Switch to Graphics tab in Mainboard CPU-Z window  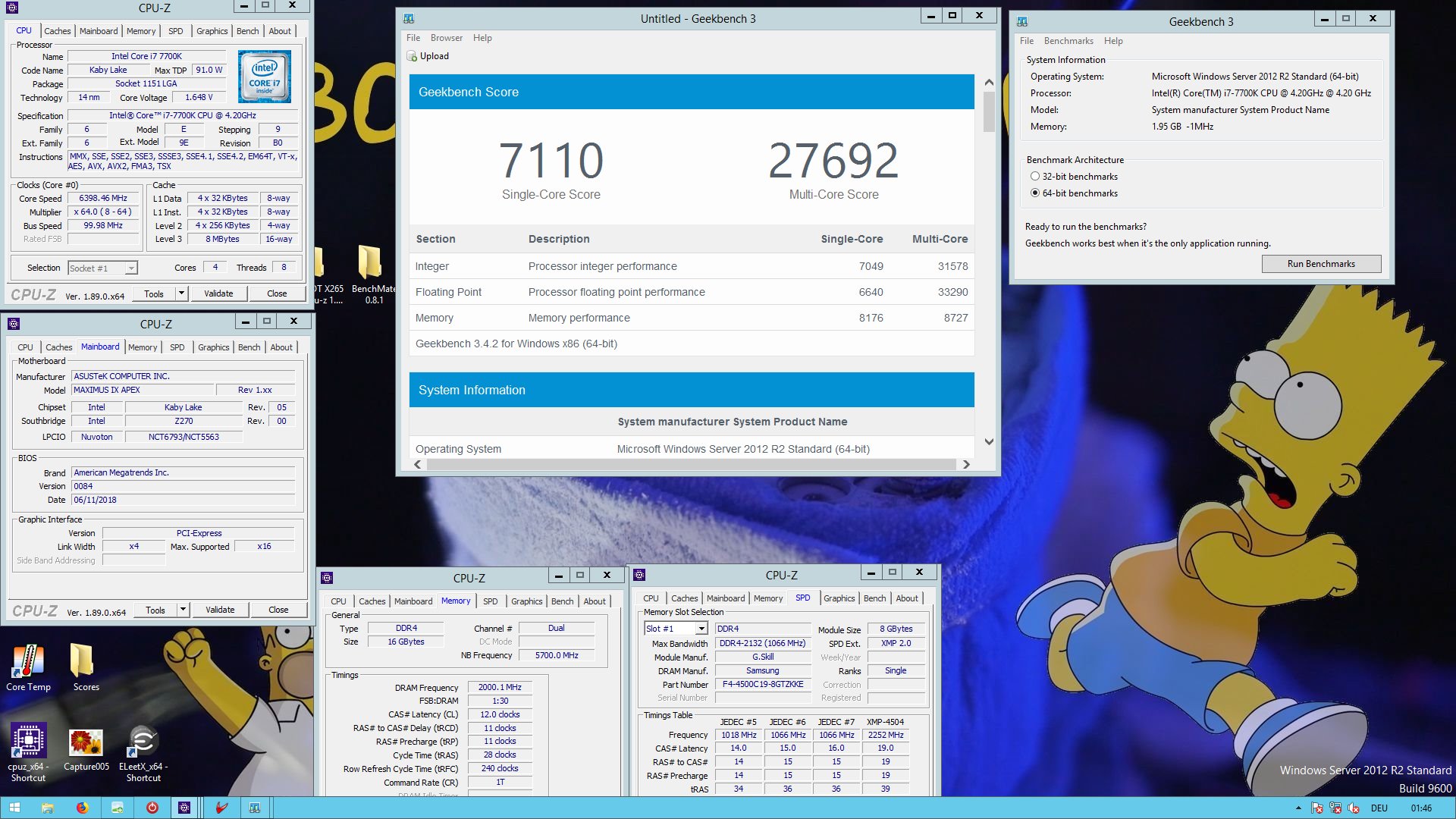click(213, 347)
